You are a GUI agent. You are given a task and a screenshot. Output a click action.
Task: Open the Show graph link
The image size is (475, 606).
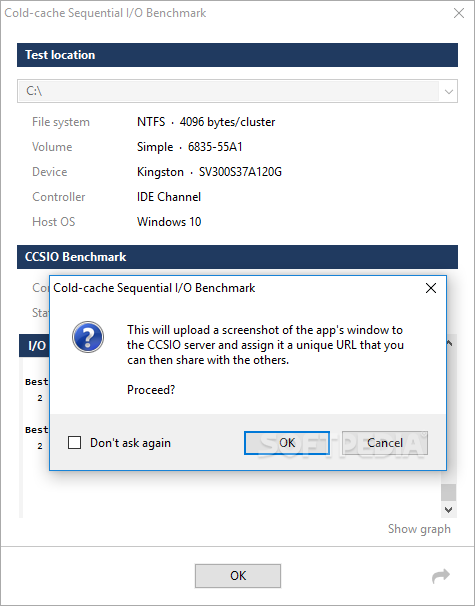[x=419, y=529]
